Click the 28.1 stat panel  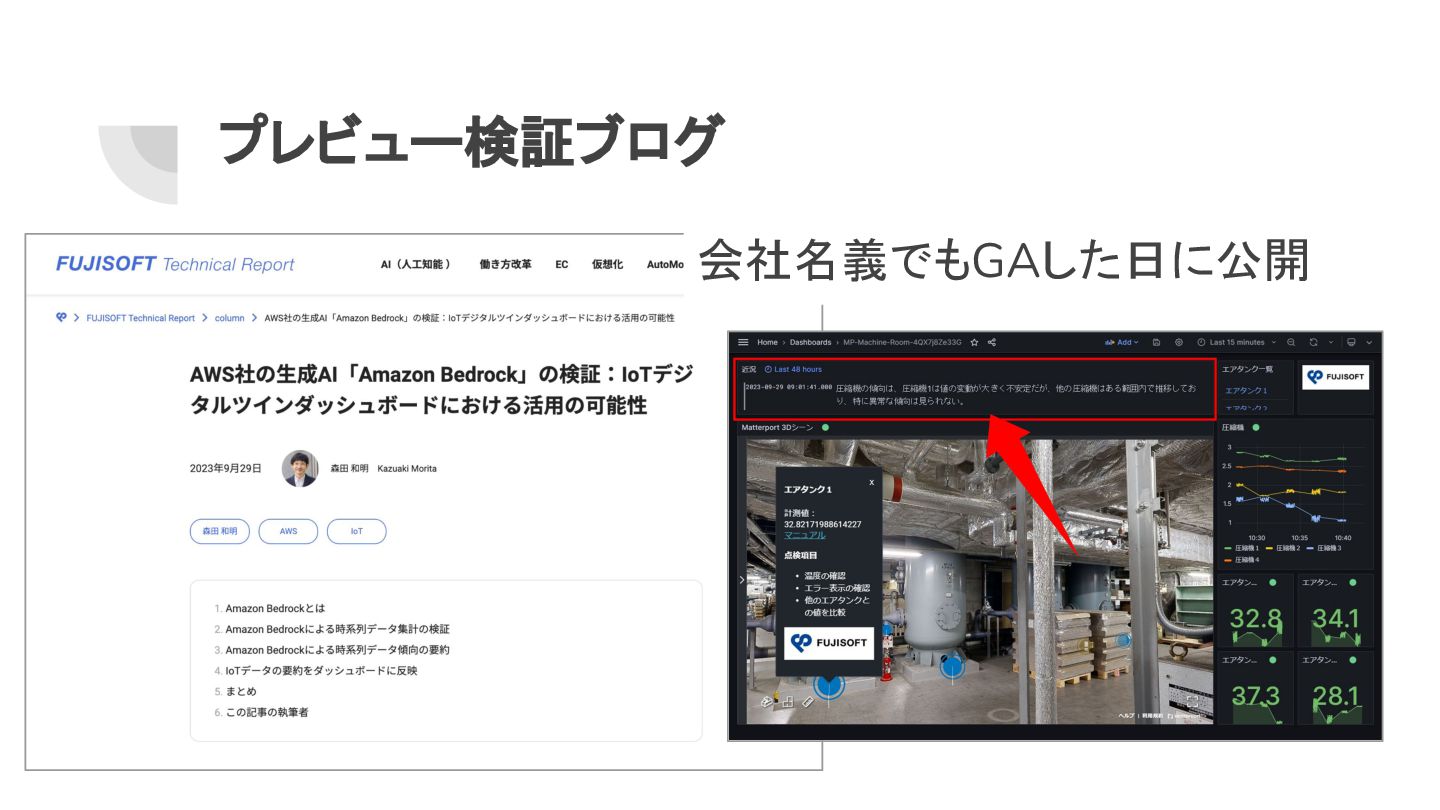coord(1335,689)
